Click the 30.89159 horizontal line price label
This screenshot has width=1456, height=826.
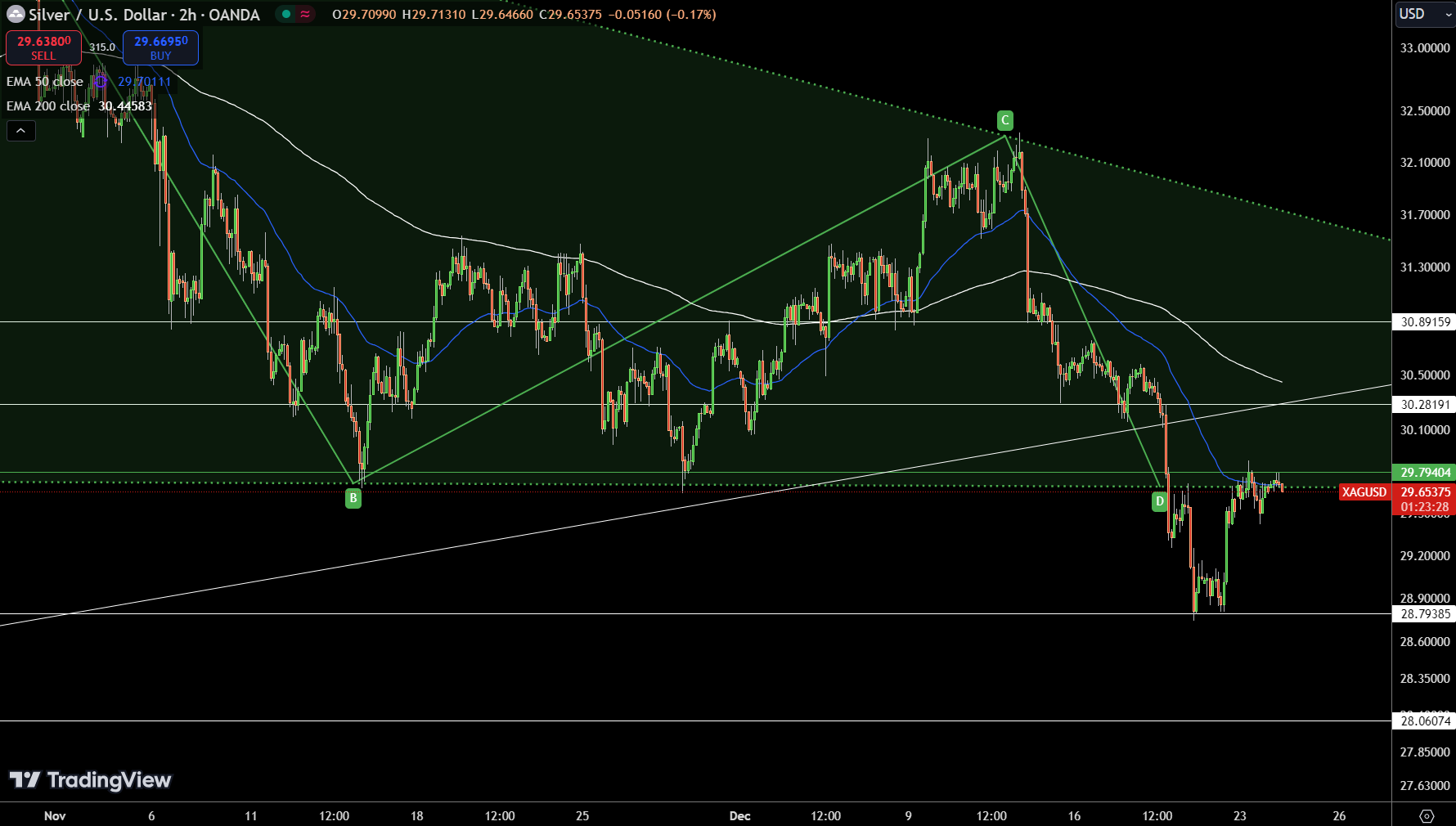pos(1424,322)
